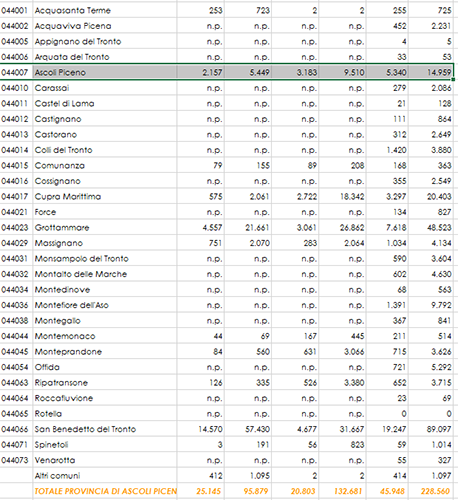Click the code cell 044066
The width and height of the screenshot is (458, 500).
16,429
